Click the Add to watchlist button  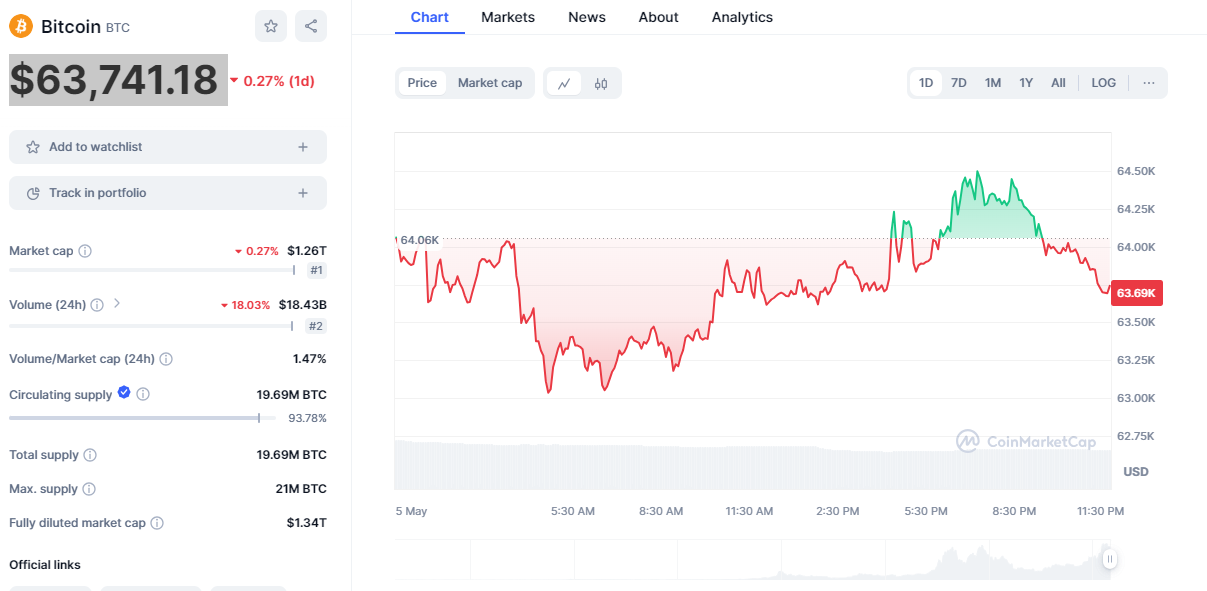point(168,147)
